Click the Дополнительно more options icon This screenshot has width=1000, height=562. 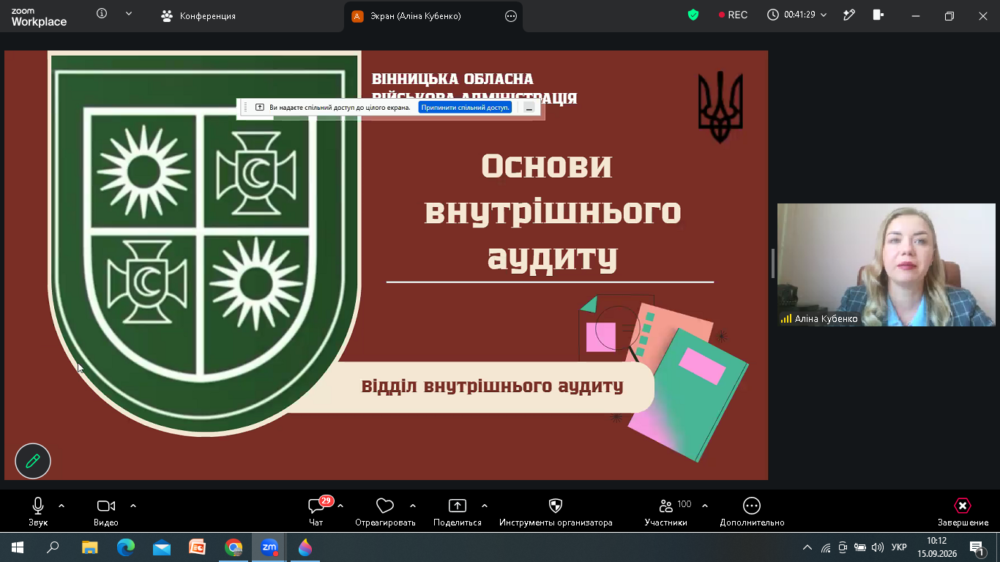(752, 506)
